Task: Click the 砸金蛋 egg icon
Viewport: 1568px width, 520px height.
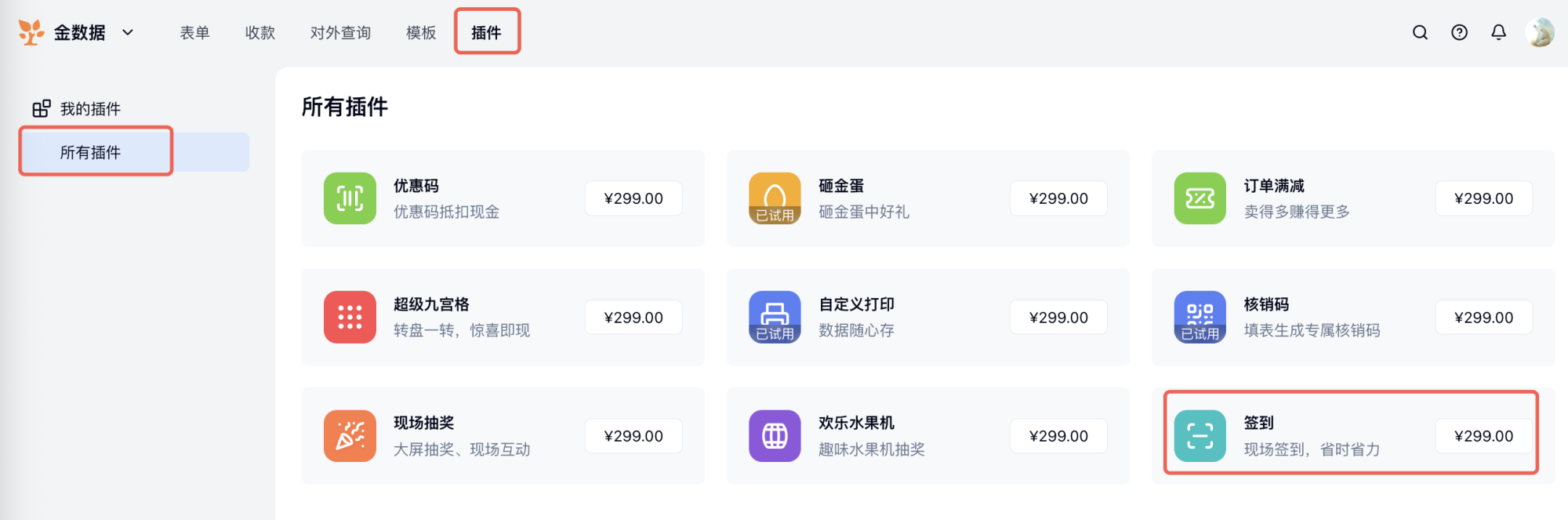Action: tap(775, 198)
